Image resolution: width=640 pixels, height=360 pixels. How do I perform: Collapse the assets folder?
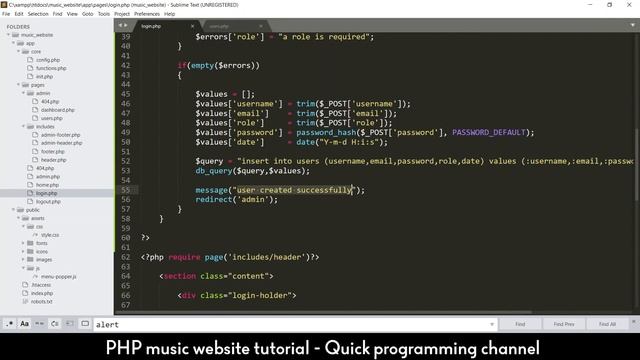click(x=18, y=218)
